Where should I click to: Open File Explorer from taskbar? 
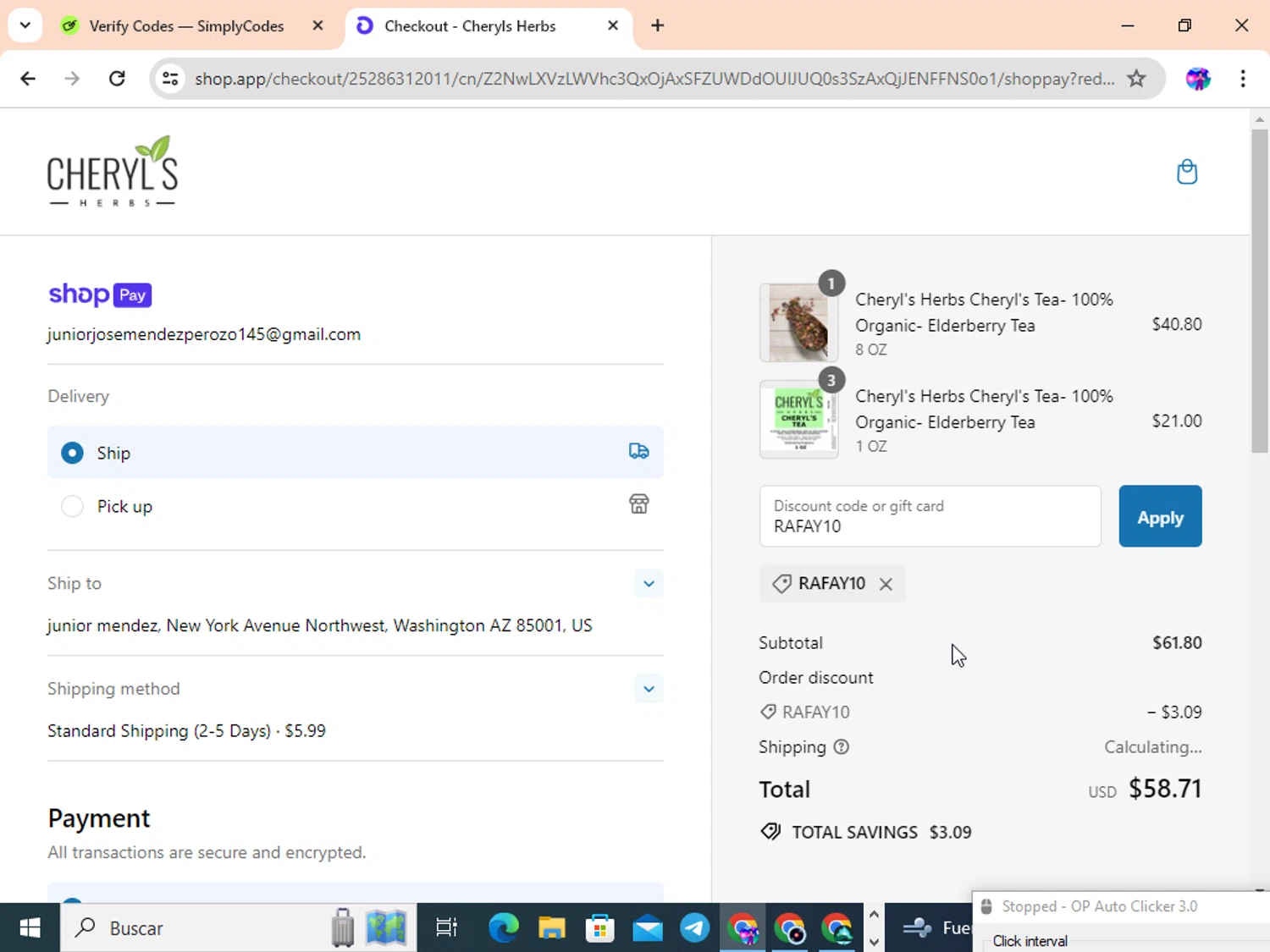[551, 928]
